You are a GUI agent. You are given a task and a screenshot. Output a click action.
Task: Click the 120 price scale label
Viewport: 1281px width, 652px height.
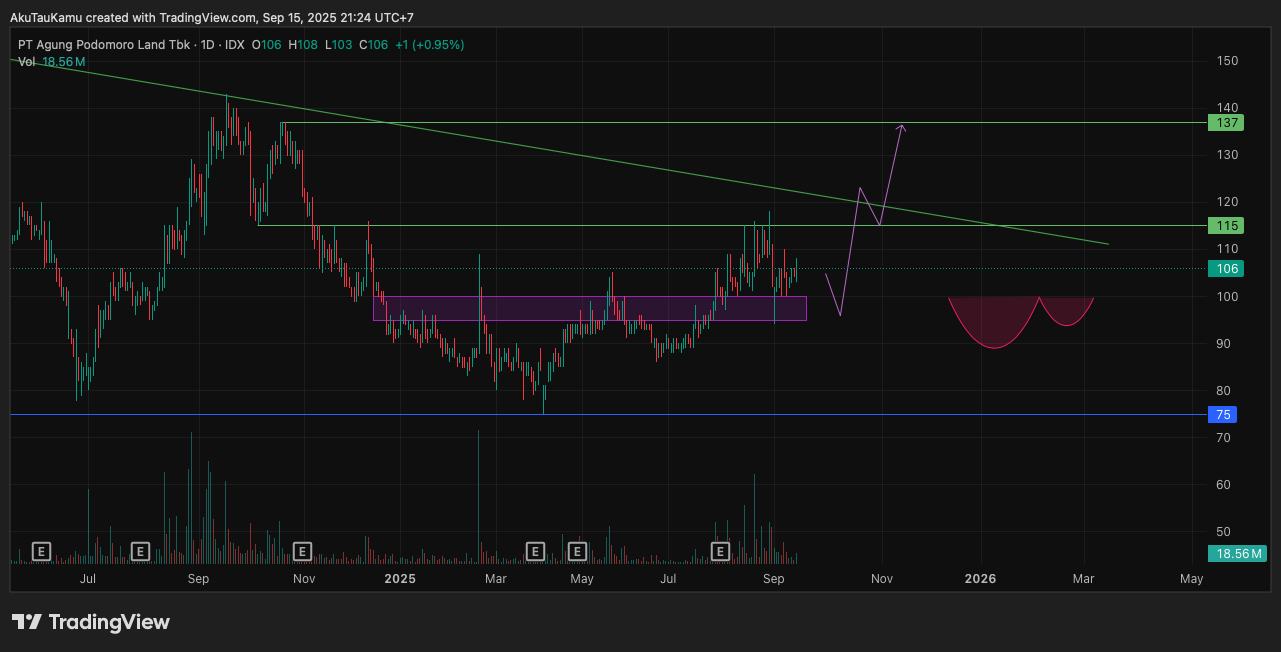point(1228,202)
